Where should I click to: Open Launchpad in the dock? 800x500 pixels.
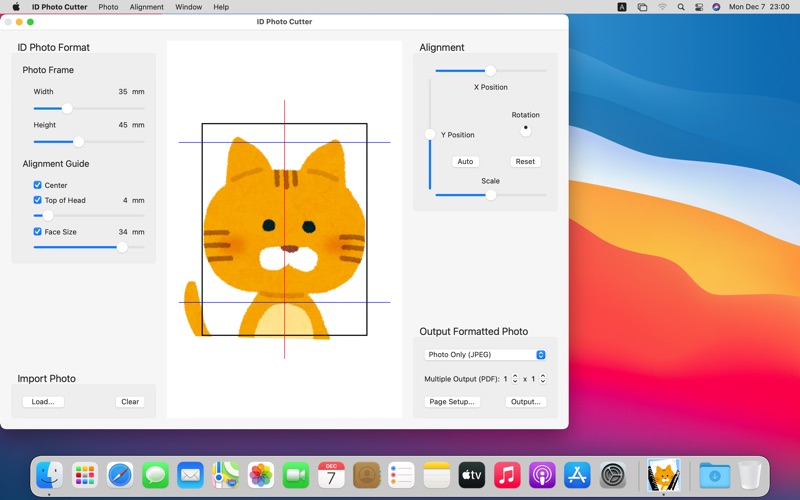coord(85,475)
